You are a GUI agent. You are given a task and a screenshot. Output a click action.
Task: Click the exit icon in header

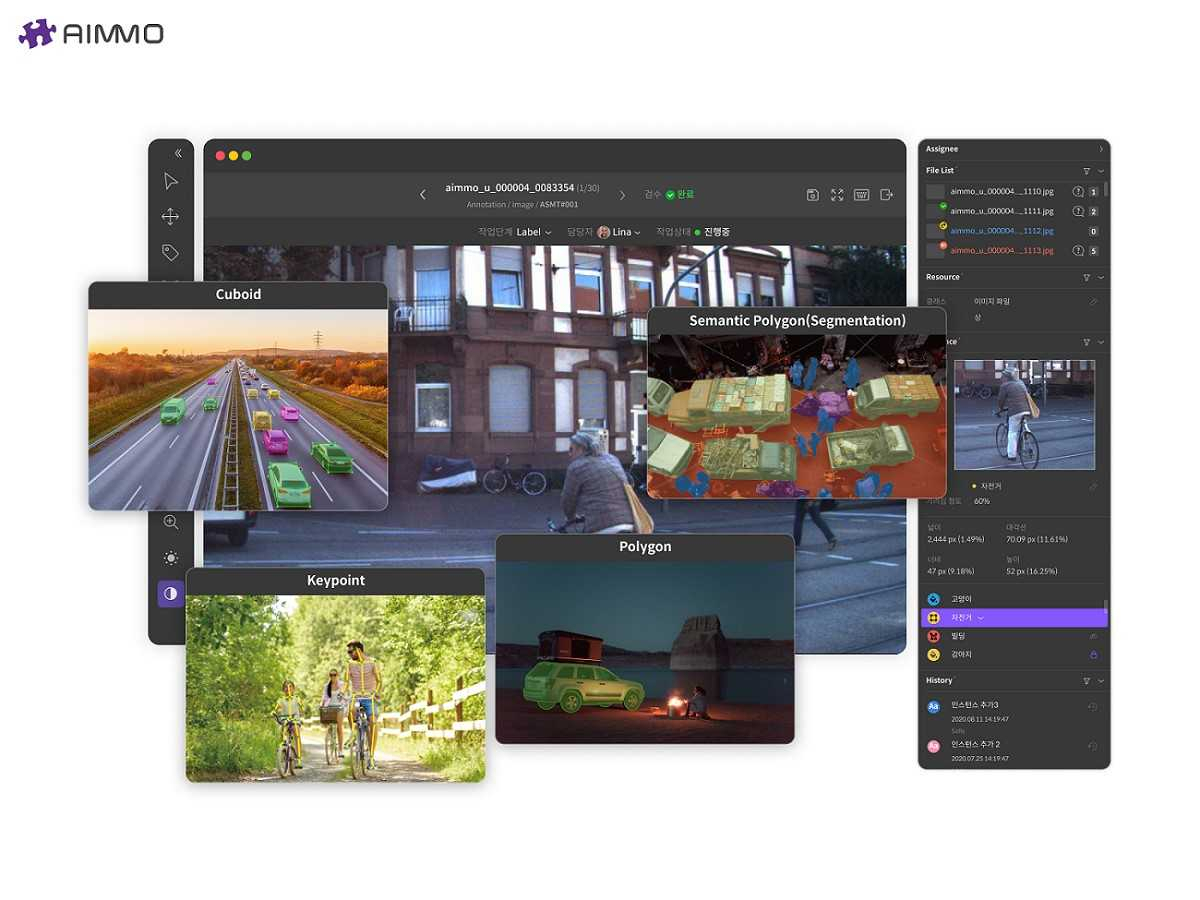click(886, 195)
